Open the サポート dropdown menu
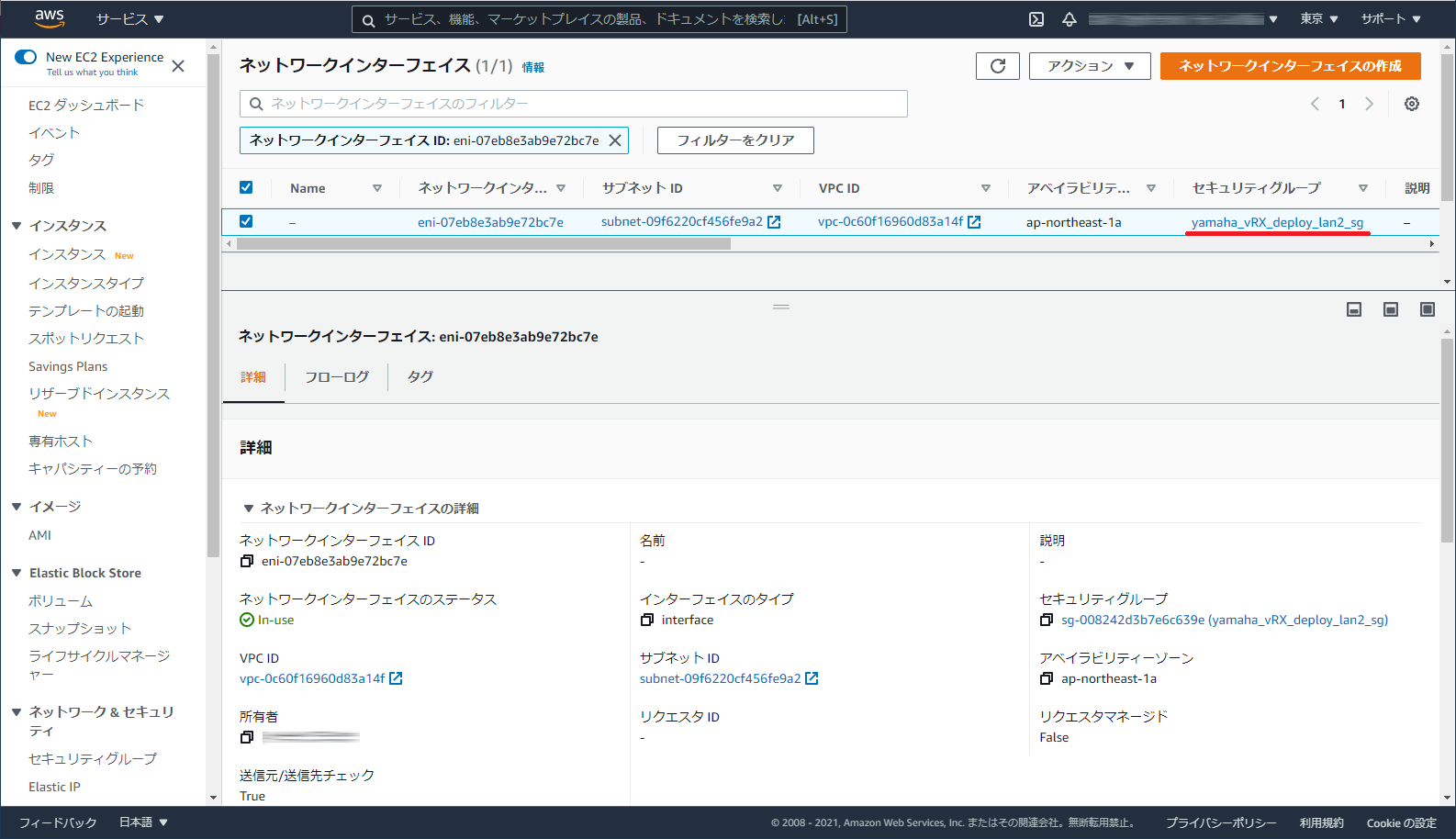Screen dimensions: 1456x839 click(1391, 19)
